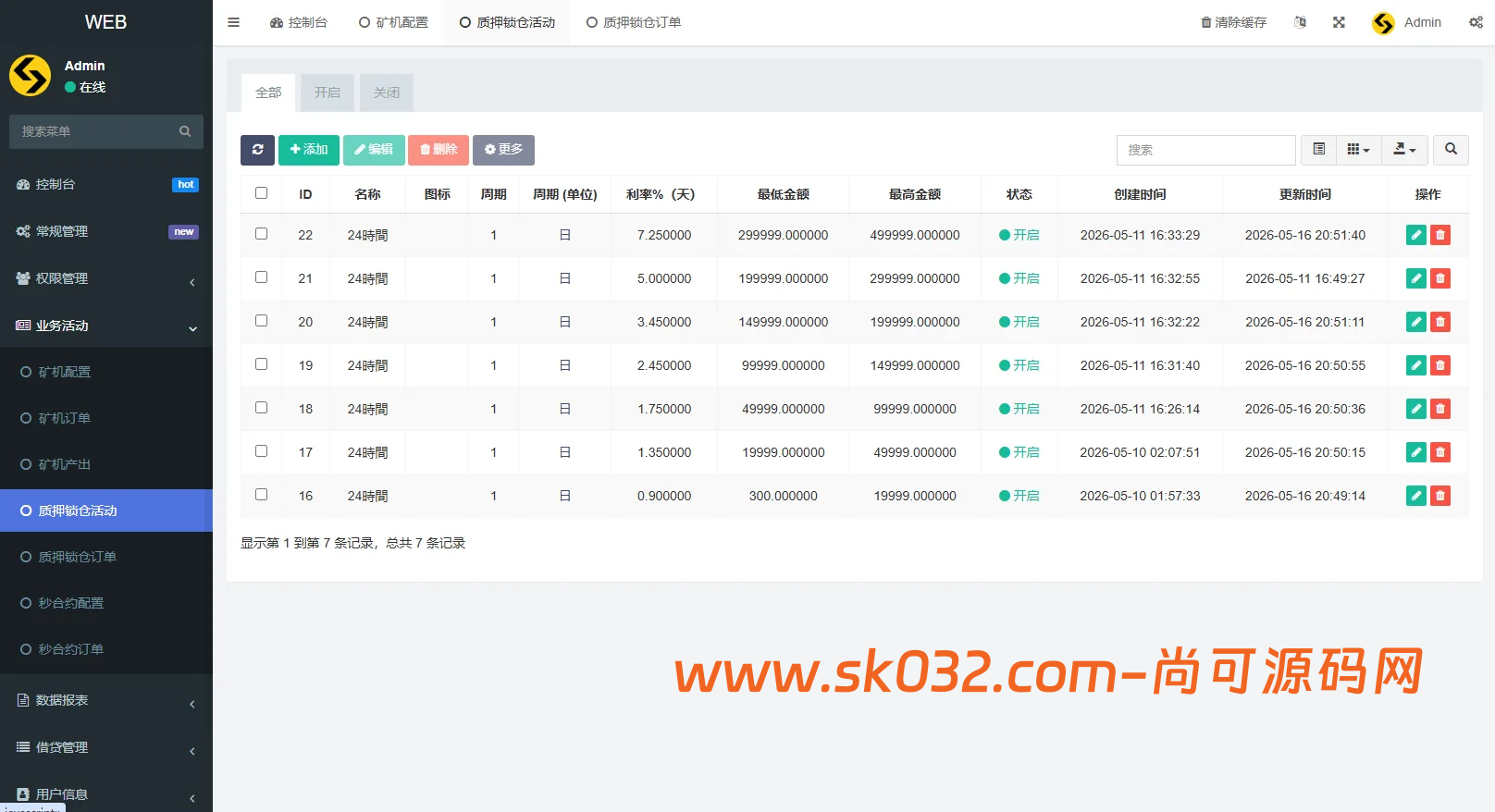
Task: Check the checkbox for row ID 16
Action: 261,495
